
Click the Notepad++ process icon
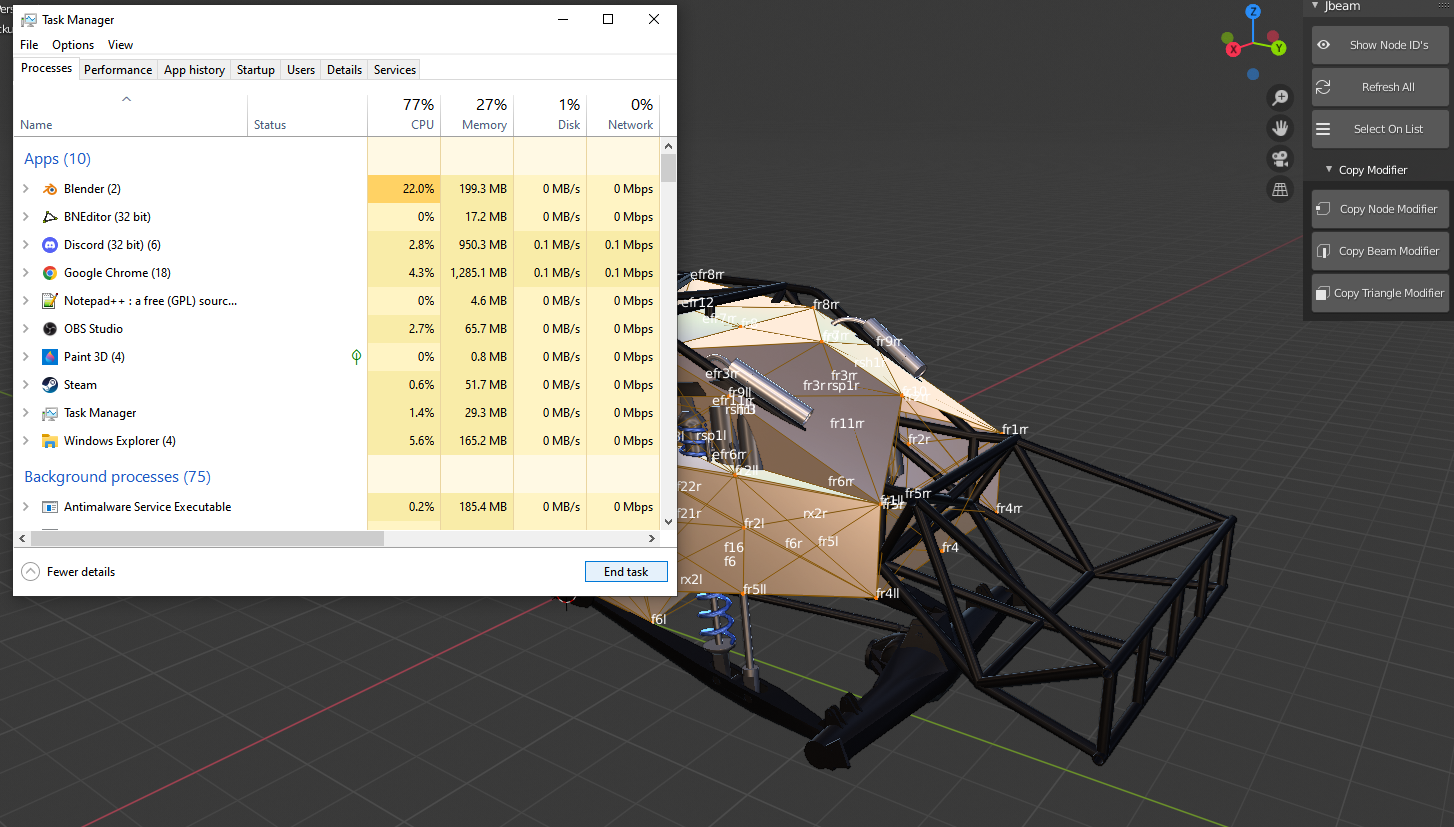tap(50, 301)
